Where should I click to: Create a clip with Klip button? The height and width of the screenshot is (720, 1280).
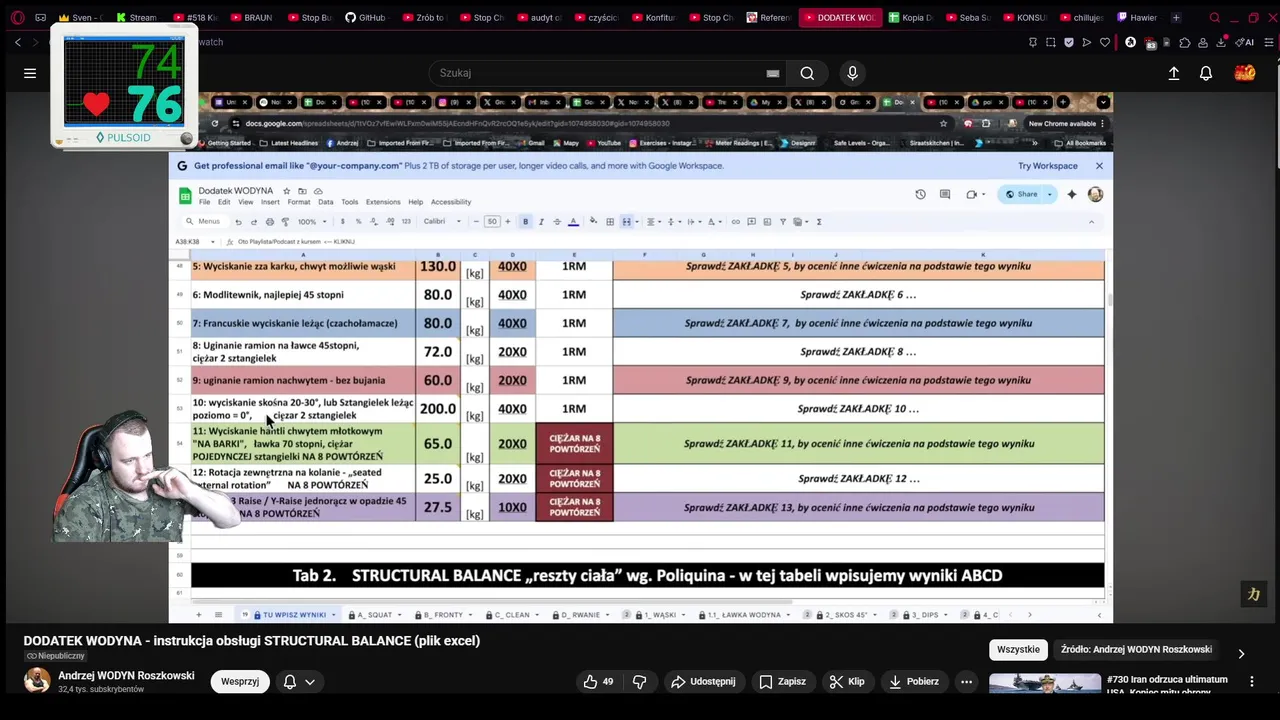click(846, 682)
